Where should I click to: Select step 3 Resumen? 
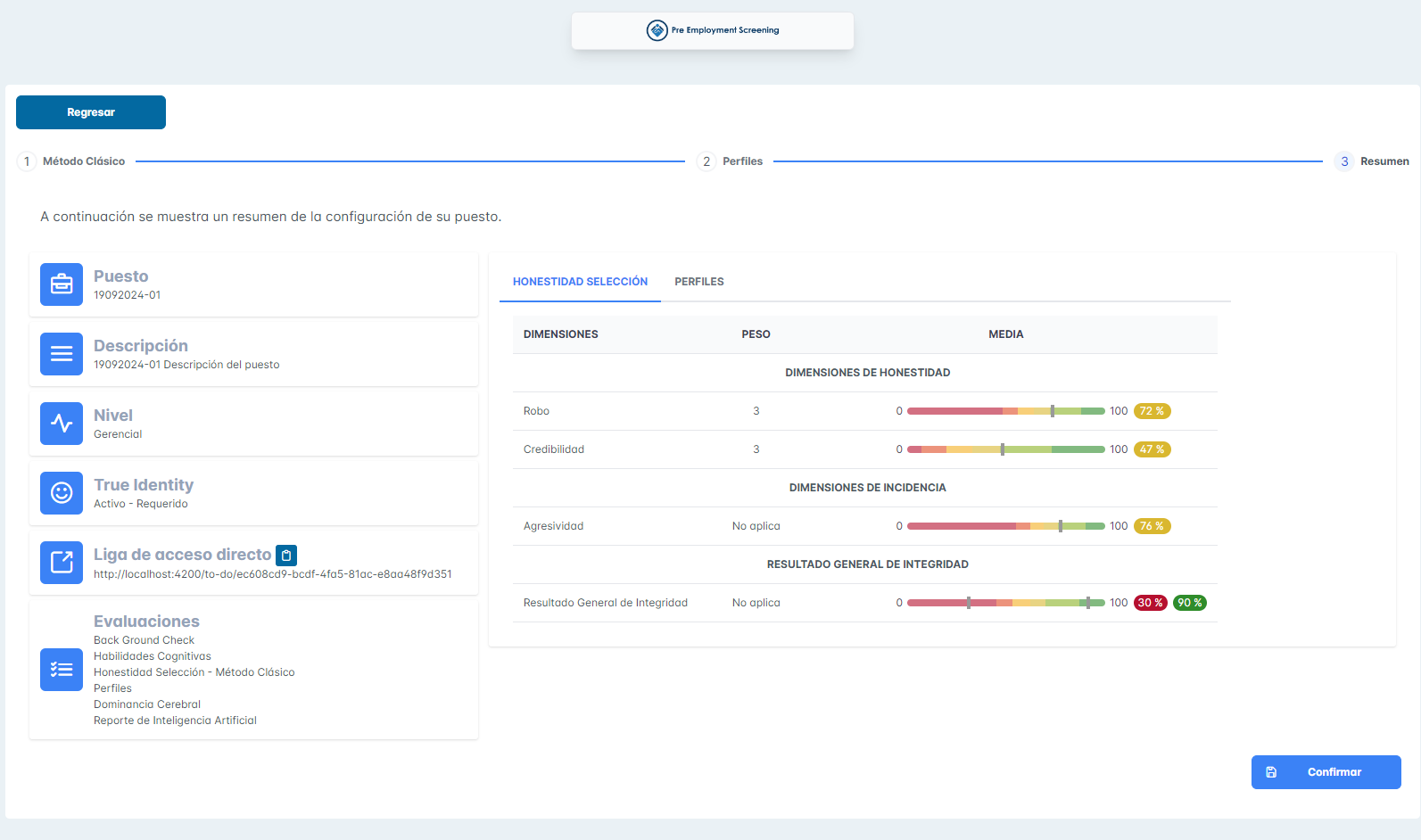click(1372, 161)
